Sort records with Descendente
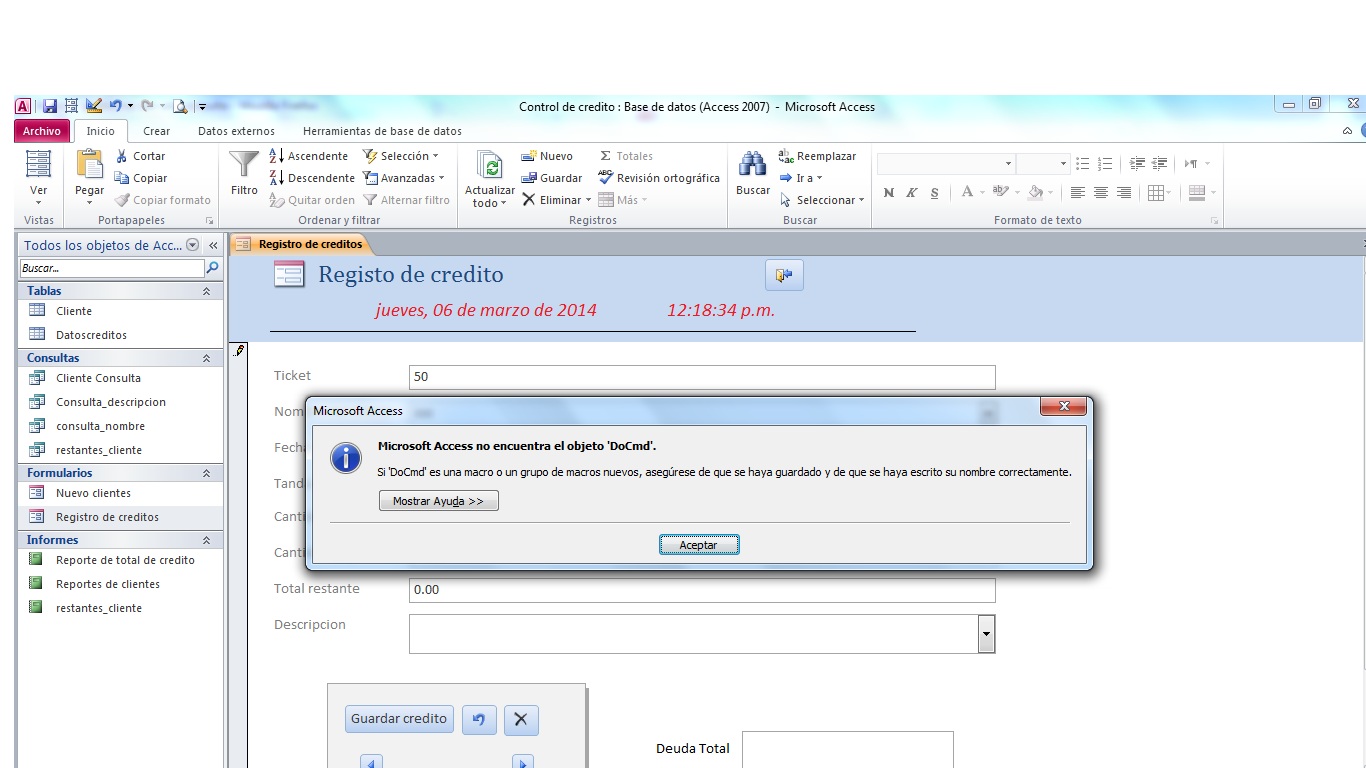Image resolution: width=1366 pixels, height=768 pixels. pos(312,178)
